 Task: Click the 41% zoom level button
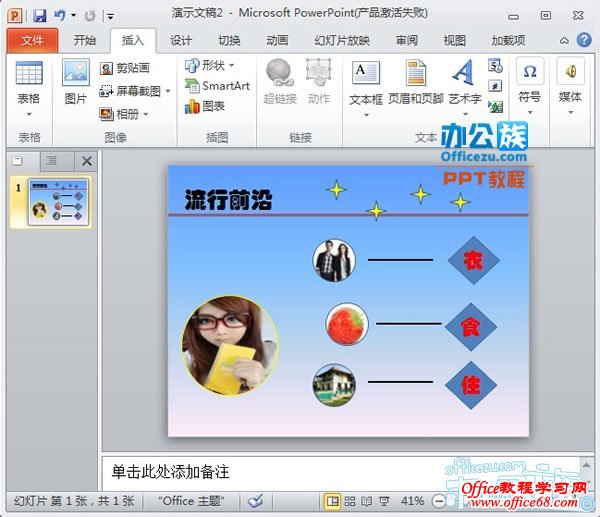412,500
